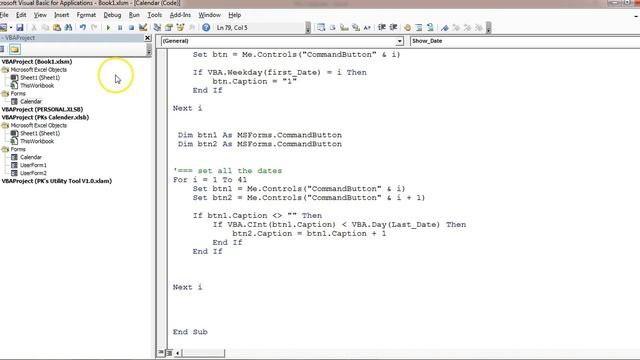This screenshot has height=360, width=640.
Task: Open the Debug menu
Action: tap(112, 15)
